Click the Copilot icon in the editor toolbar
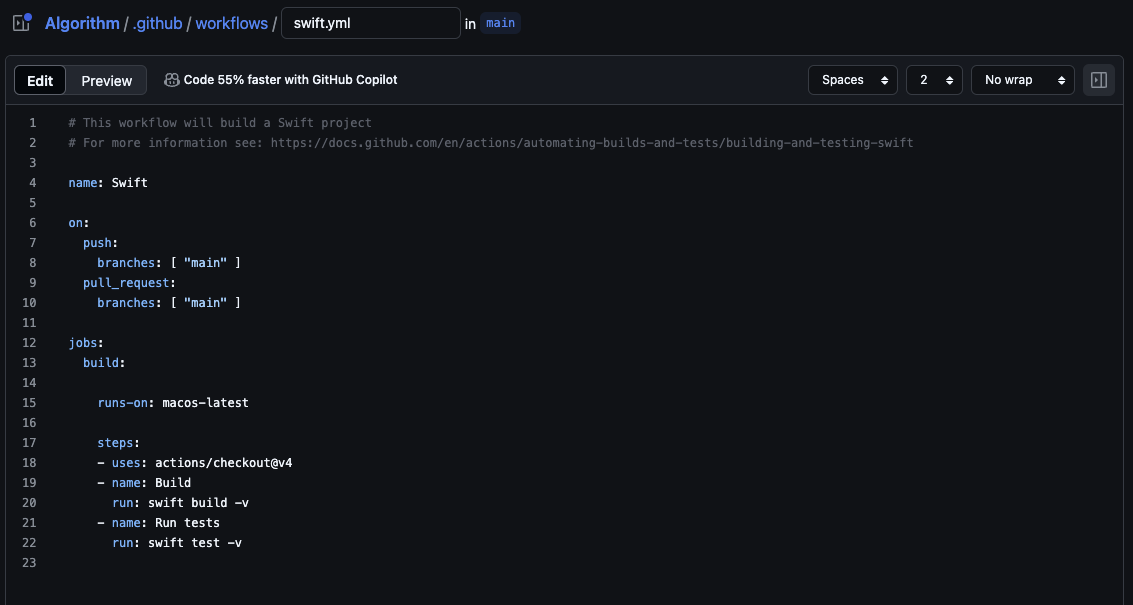The height and width of the screenshot is (605, 1133). pyautogui.click(x=171, y=80)
